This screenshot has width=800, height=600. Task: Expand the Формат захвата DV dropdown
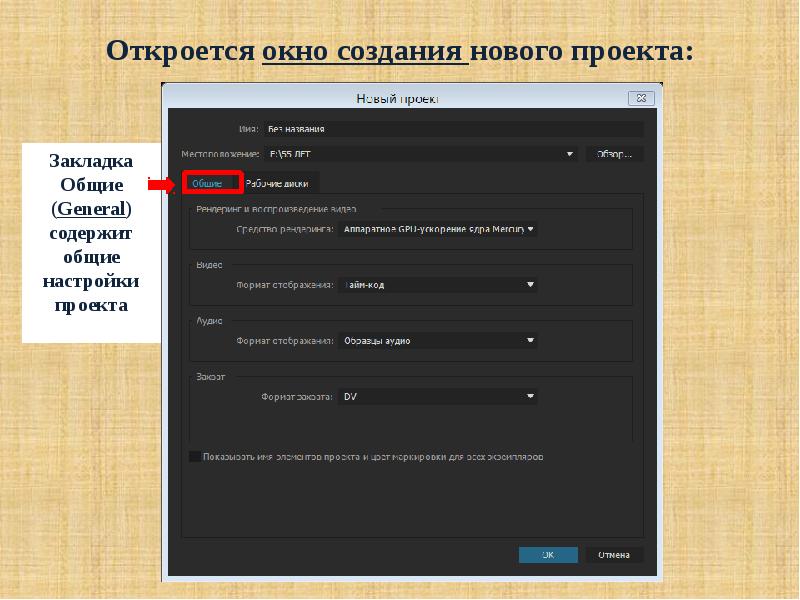click(x=437, y=397)
